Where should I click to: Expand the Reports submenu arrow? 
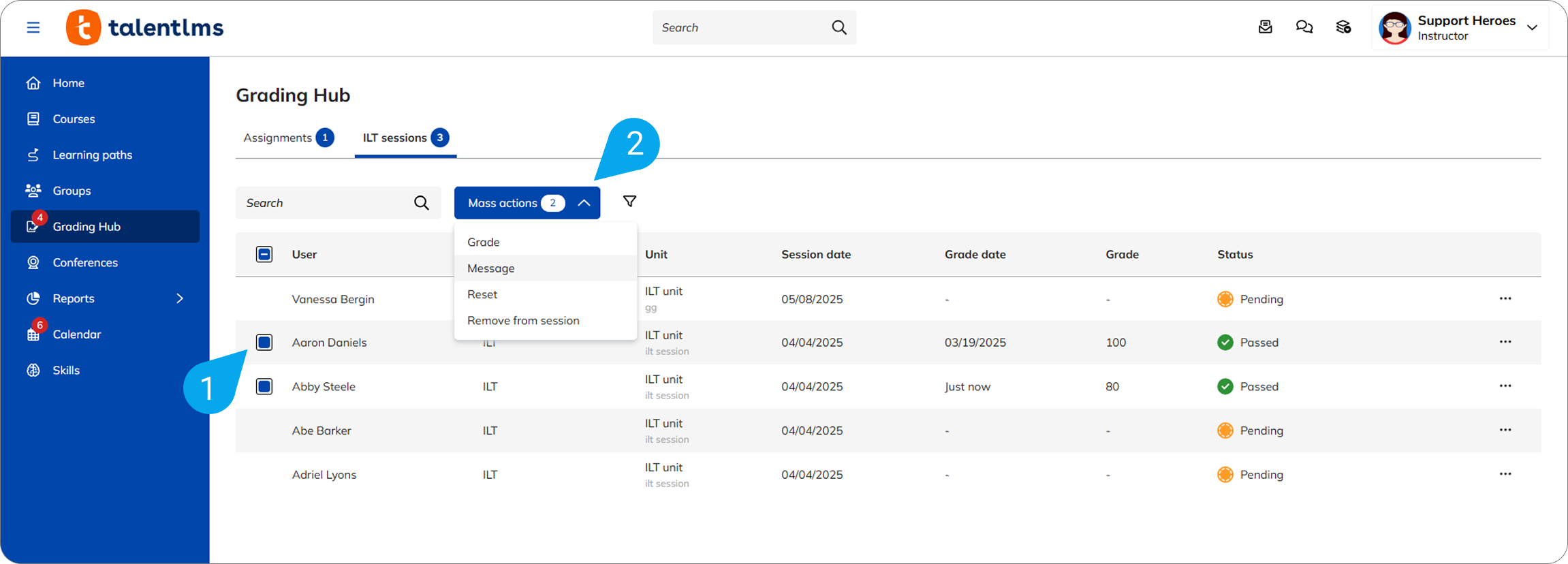tap(180, 298)
